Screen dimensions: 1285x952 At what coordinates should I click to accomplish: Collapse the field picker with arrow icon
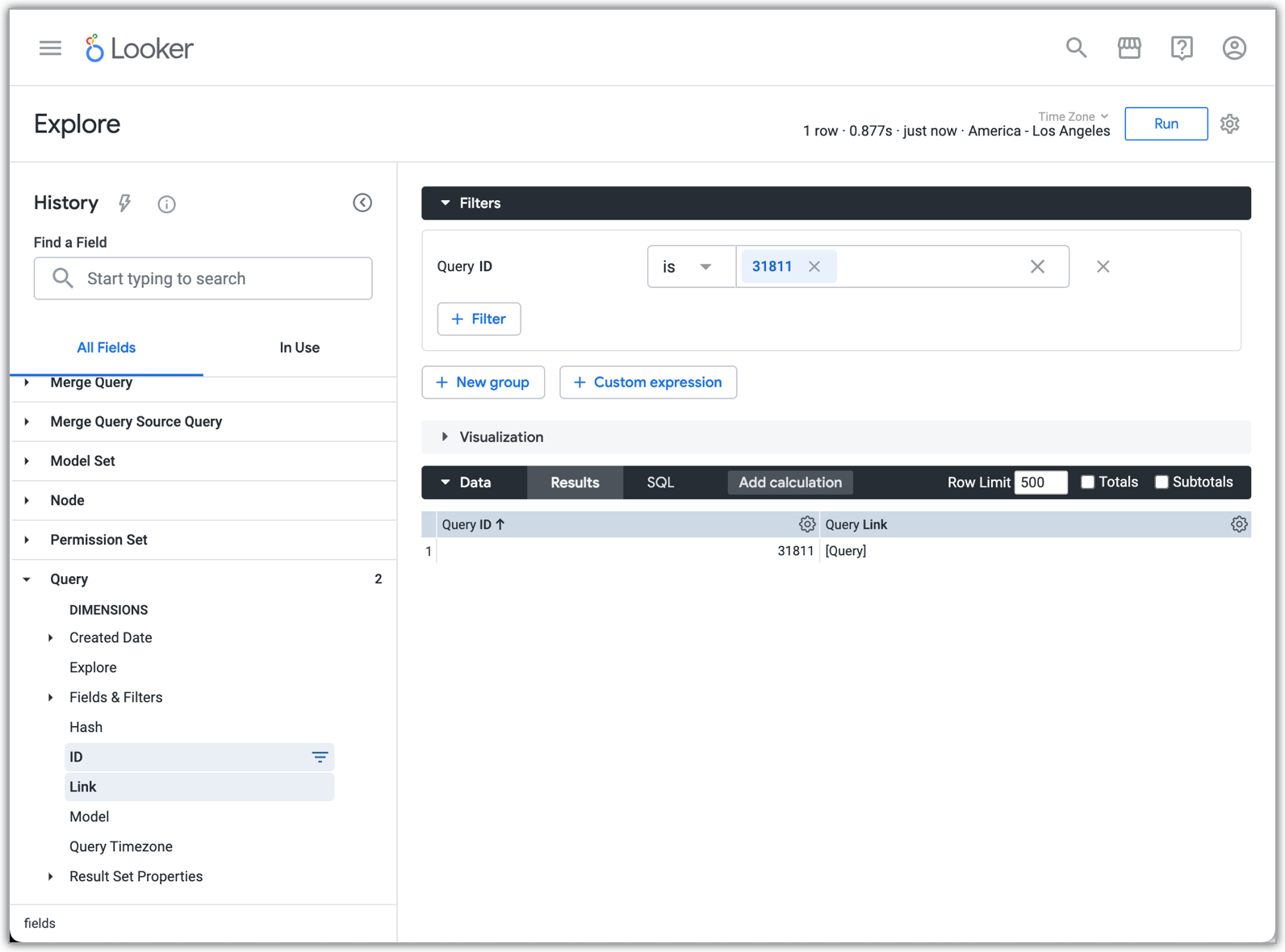[x=362, y=203]
